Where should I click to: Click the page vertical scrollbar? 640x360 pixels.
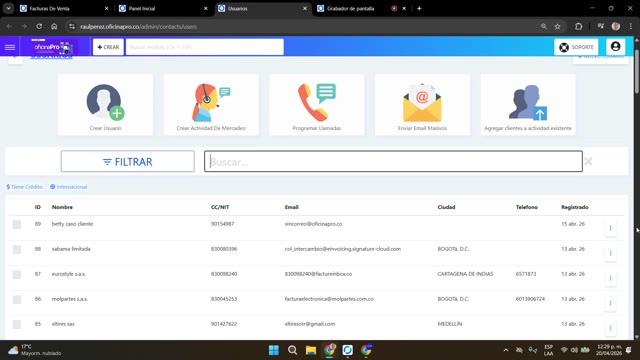[637, 72]
